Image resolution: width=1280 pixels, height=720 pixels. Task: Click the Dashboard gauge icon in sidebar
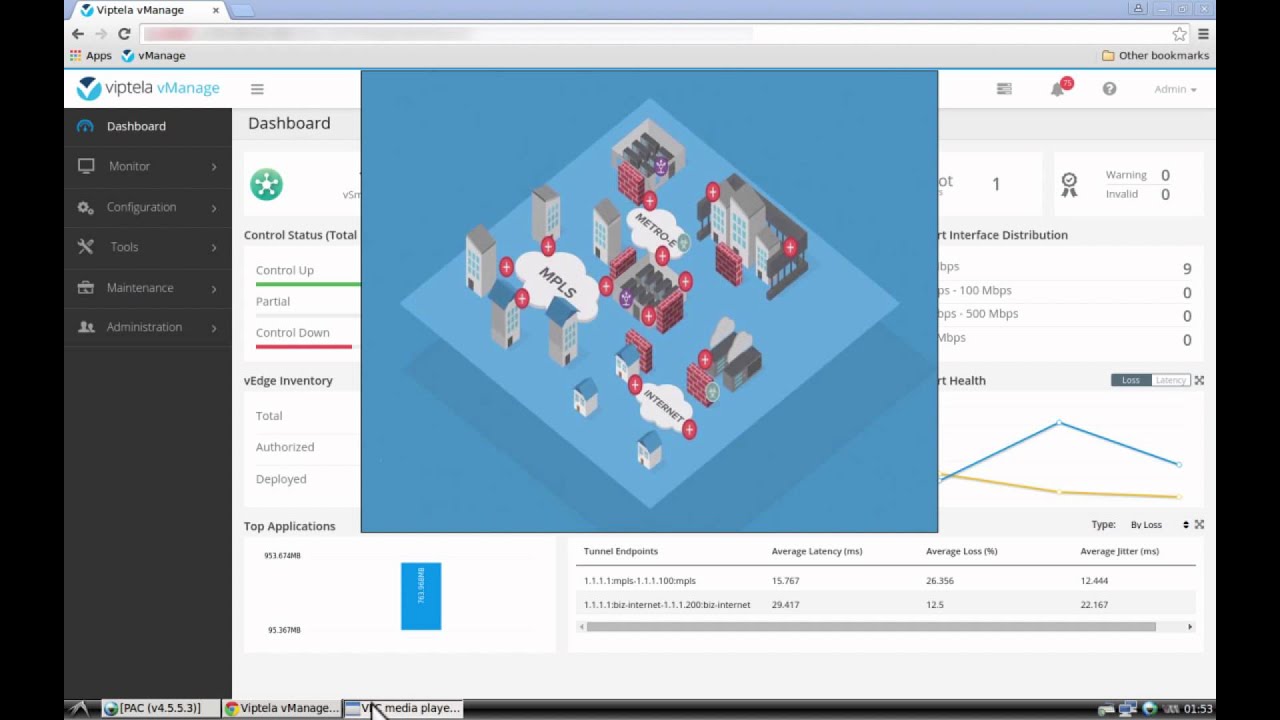(85, 126)
